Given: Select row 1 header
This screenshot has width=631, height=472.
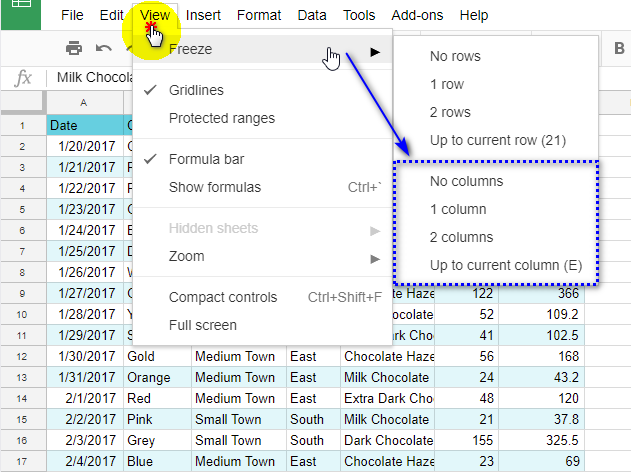Looking at the screenshot, I should tap(23, 126).
